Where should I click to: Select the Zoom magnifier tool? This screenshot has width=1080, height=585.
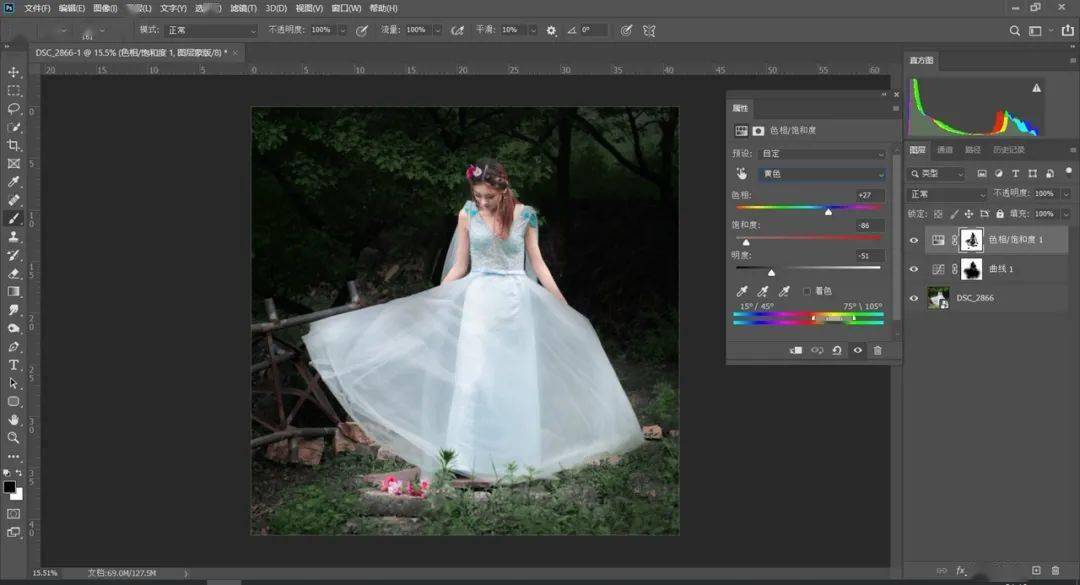pos(14,438)
